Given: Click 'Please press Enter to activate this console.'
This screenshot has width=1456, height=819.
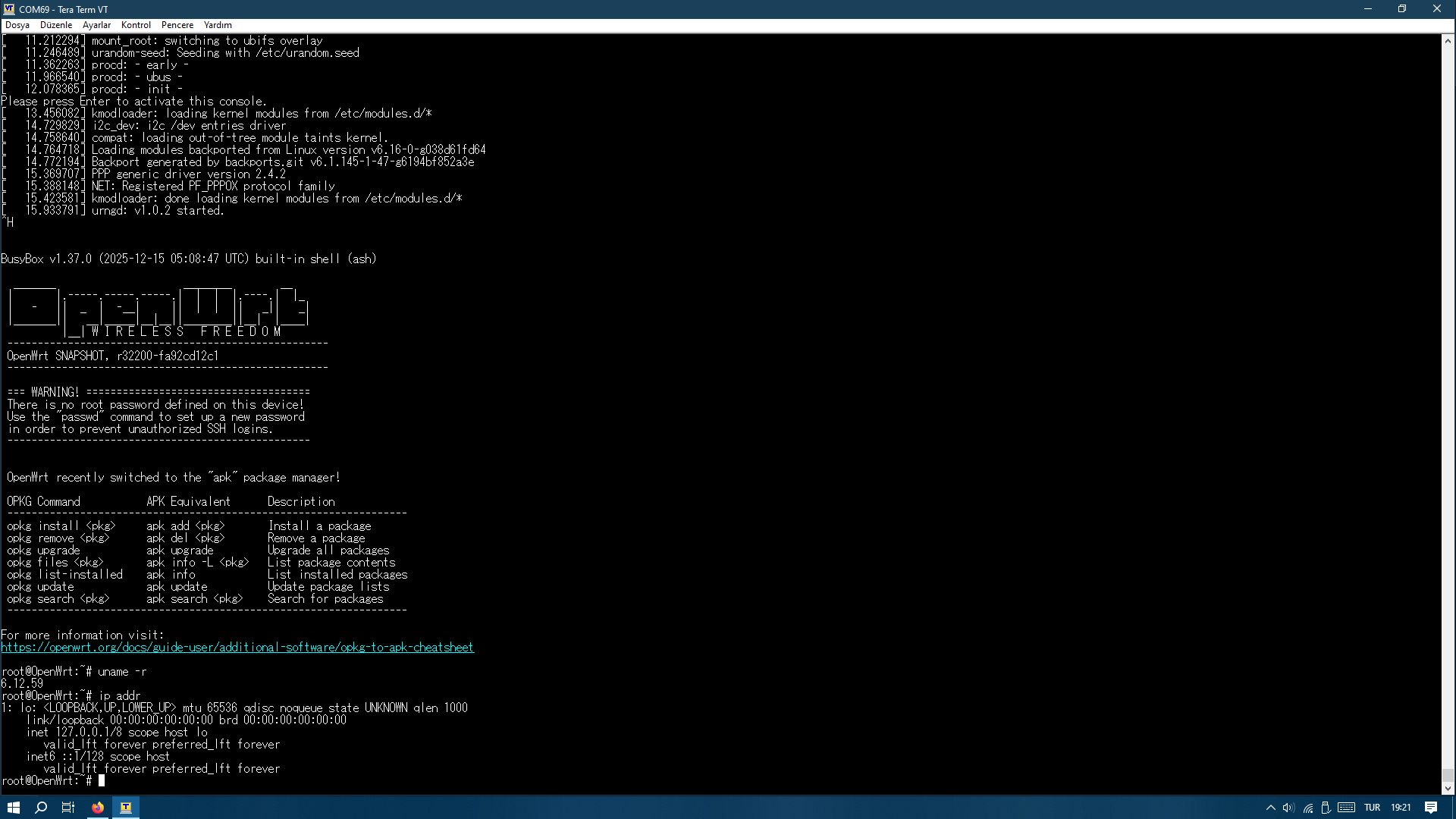Looking at the screenshot, I should point(134,102).
